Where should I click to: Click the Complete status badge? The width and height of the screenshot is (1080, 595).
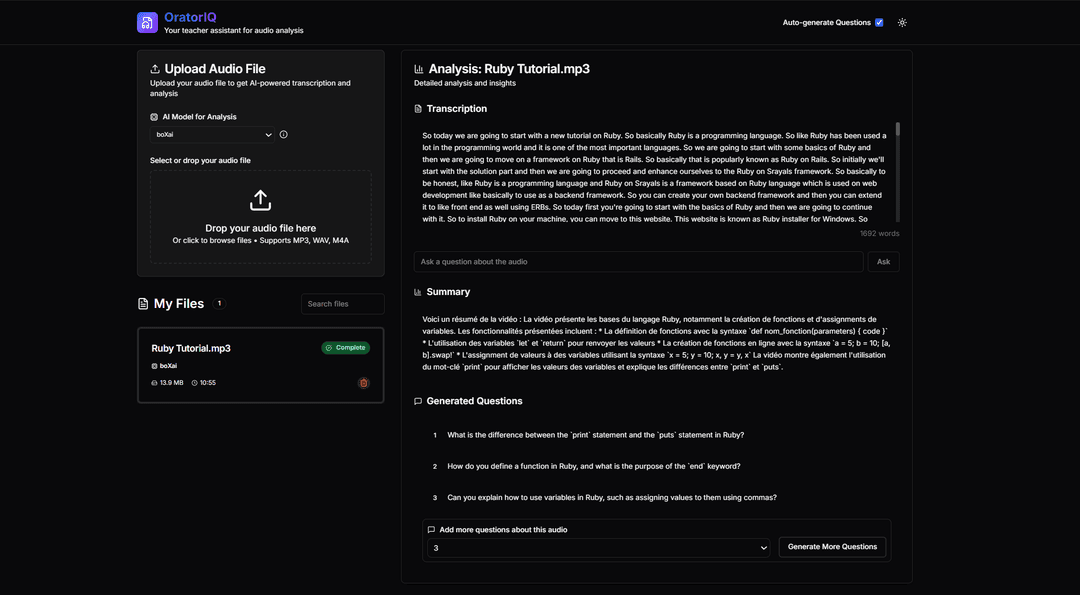[345, 348]
